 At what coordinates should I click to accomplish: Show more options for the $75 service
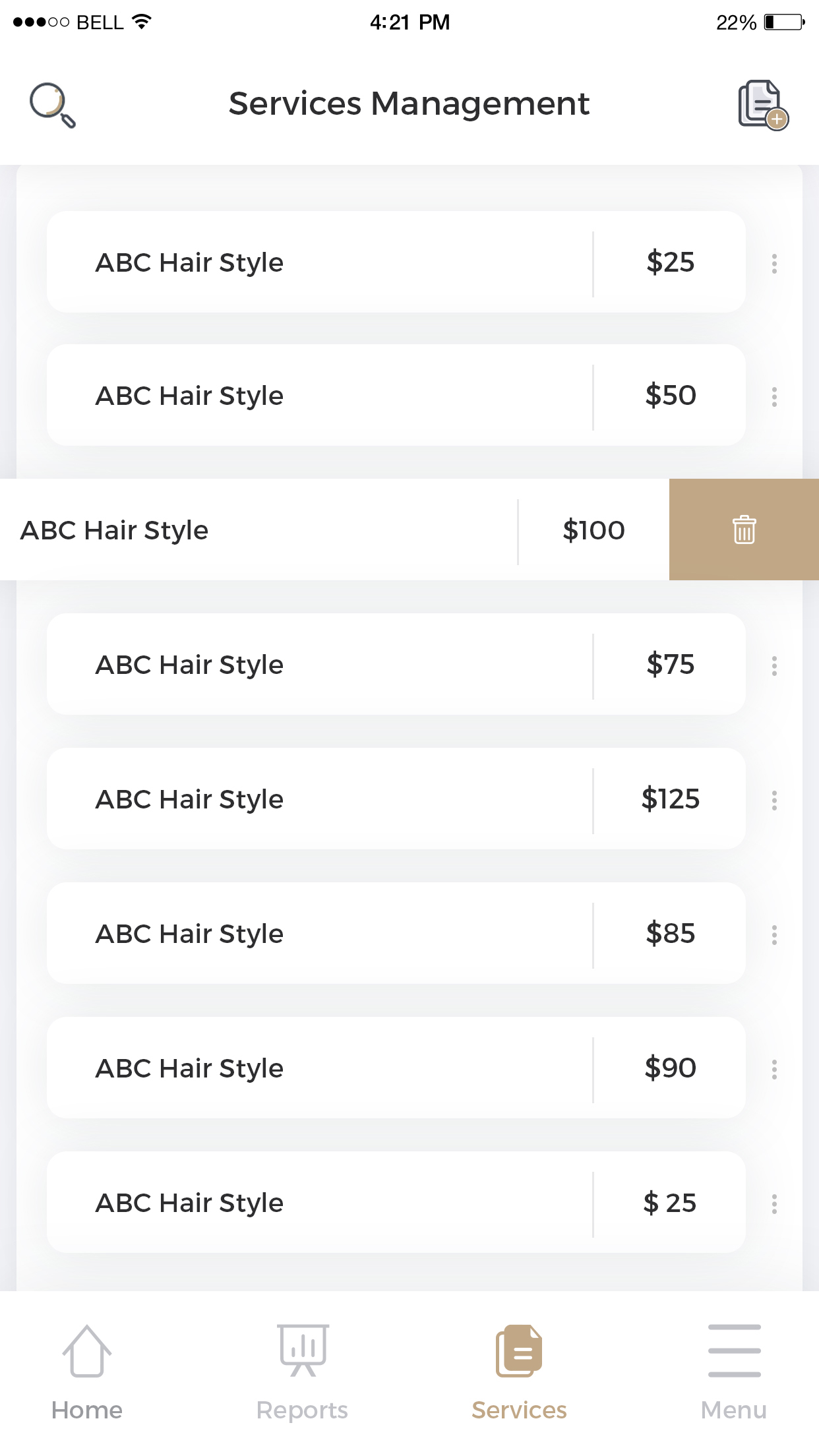coord(774,665)
